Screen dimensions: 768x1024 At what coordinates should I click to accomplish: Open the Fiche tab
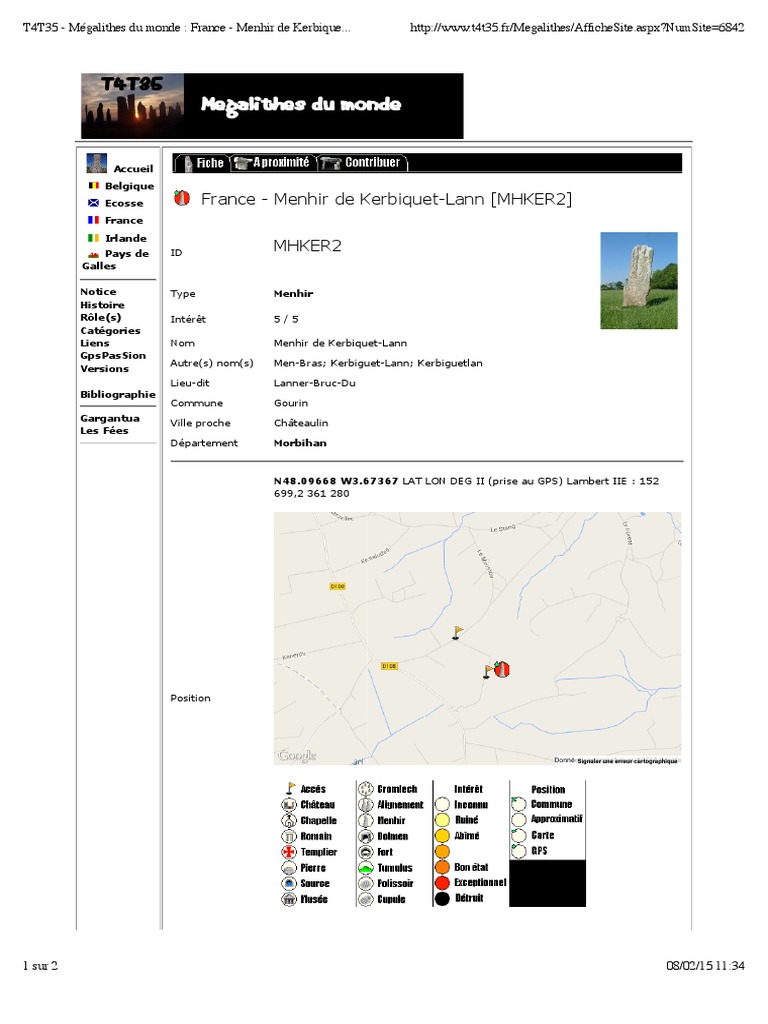click(202, 163)
